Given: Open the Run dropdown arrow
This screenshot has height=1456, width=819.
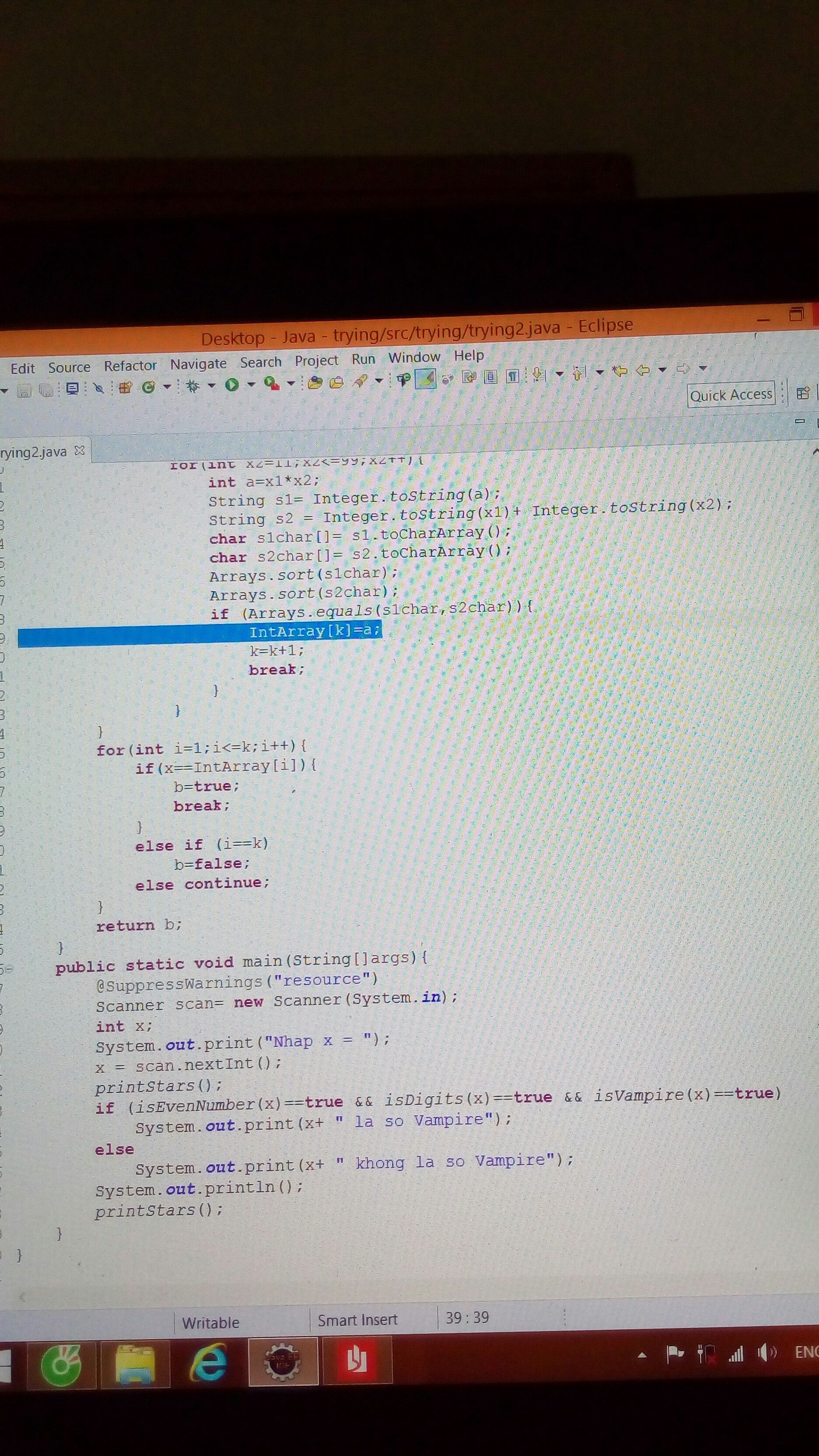Looking at the screenshot, I should (251, 385).
